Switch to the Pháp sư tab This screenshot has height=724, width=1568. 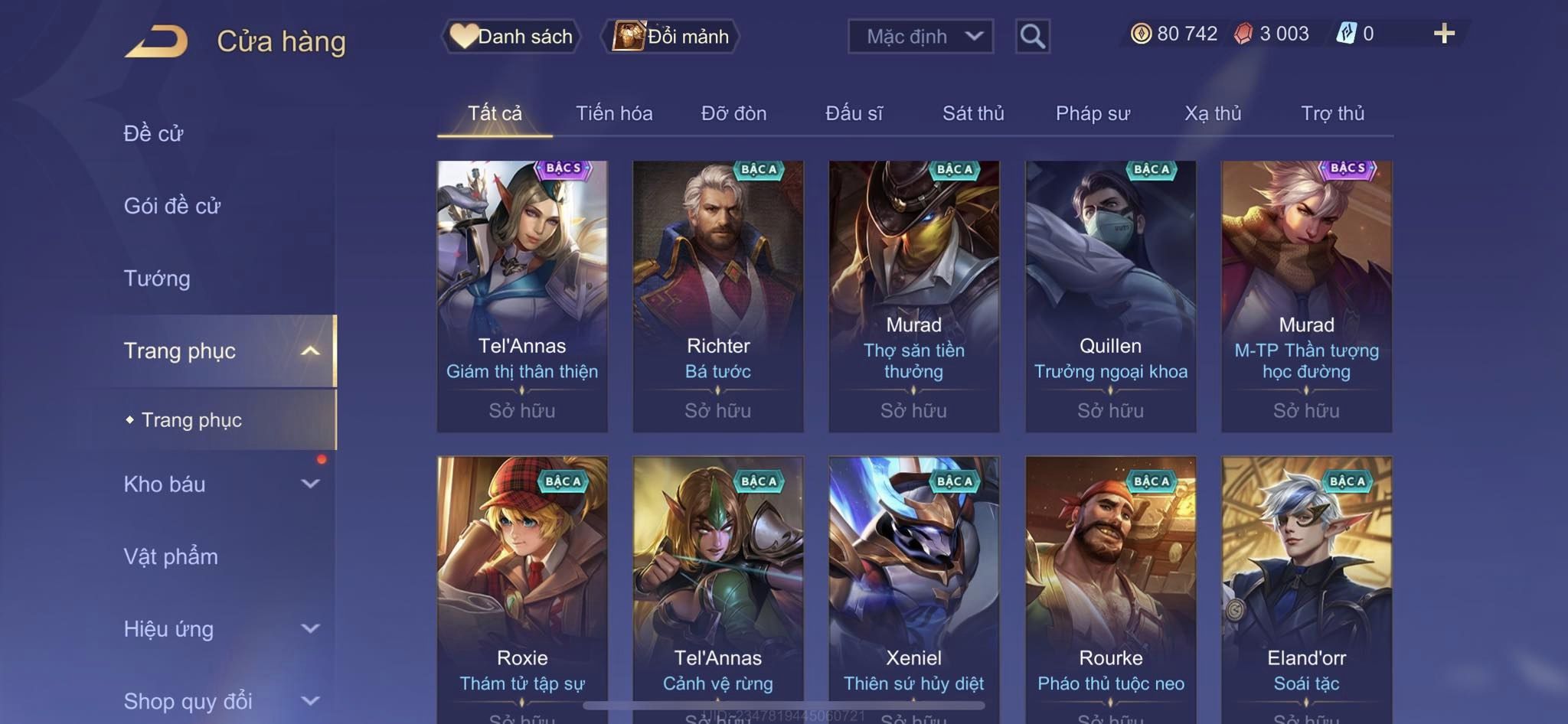click(1093, 113)
